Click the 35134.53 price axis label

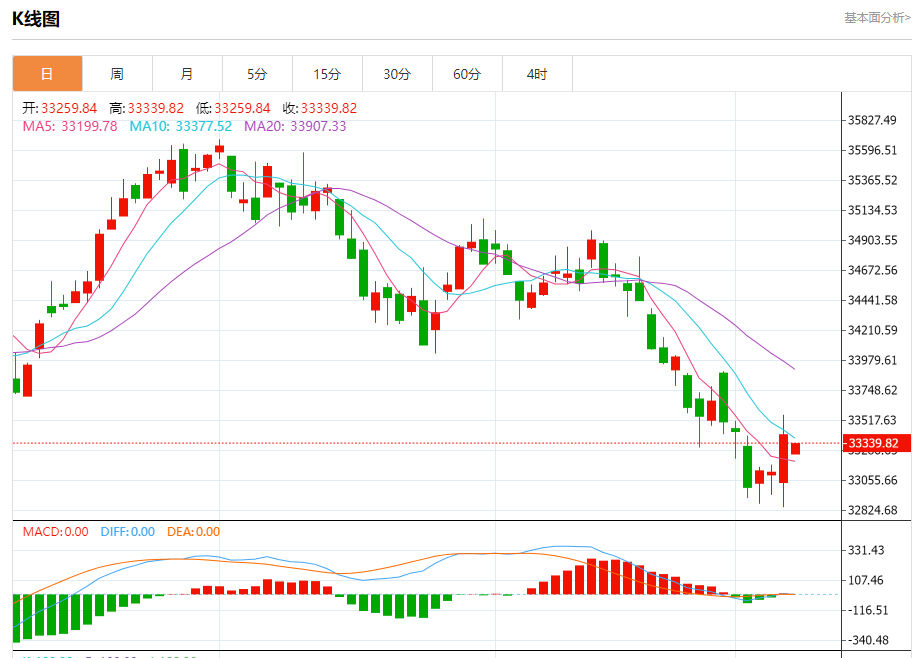tap(873, 210)
